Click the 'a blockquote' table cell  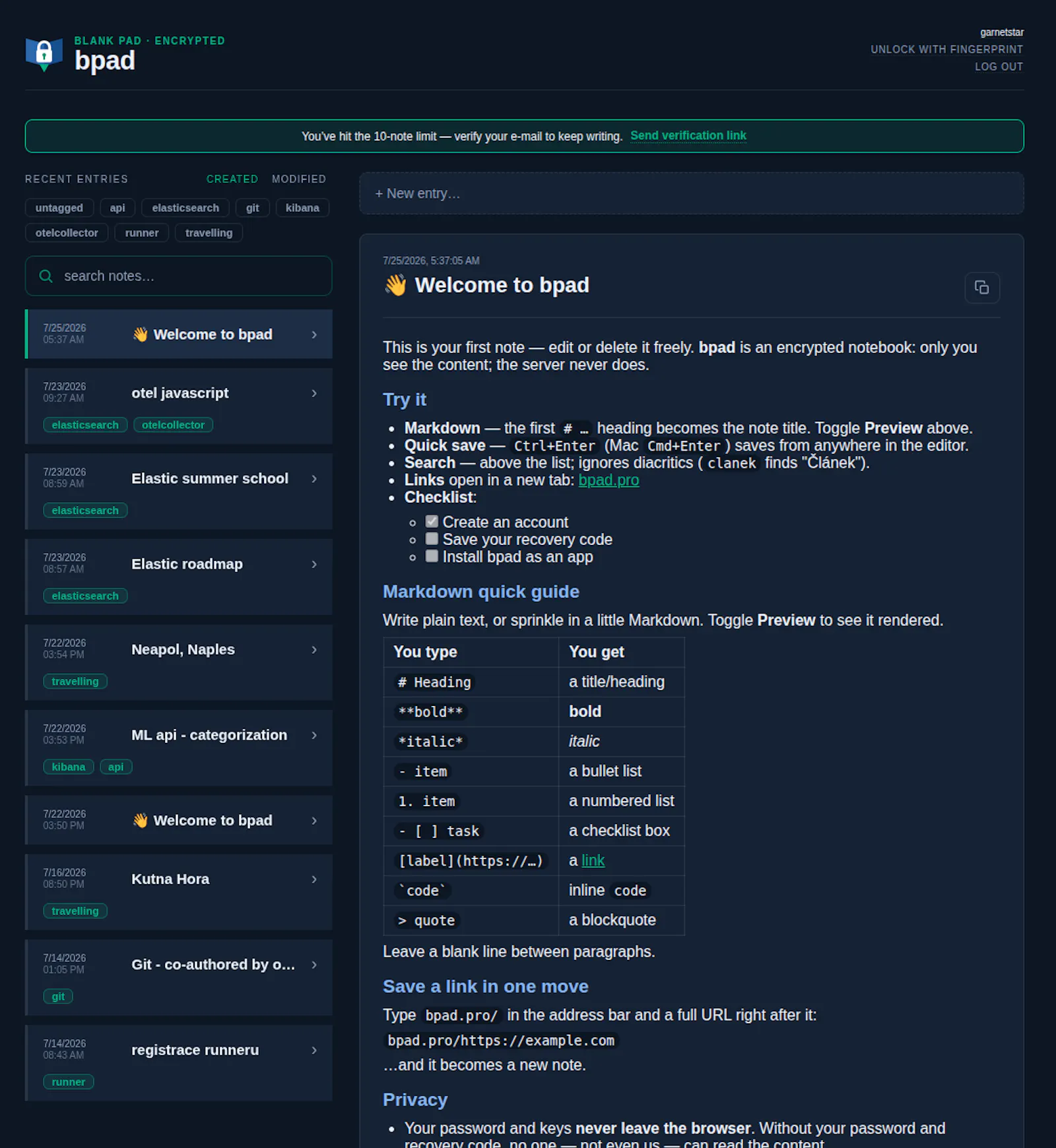(621, 920)
